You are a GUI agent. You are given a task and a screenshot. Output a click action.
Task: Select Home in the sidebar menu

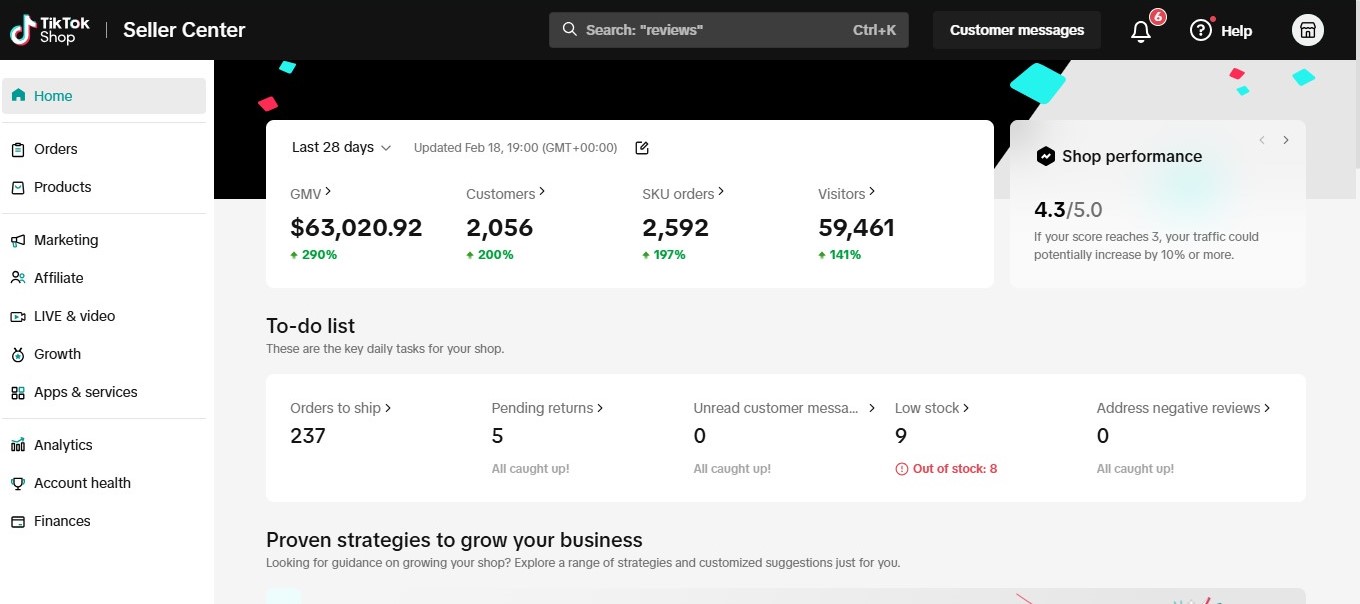coord(104,96)
